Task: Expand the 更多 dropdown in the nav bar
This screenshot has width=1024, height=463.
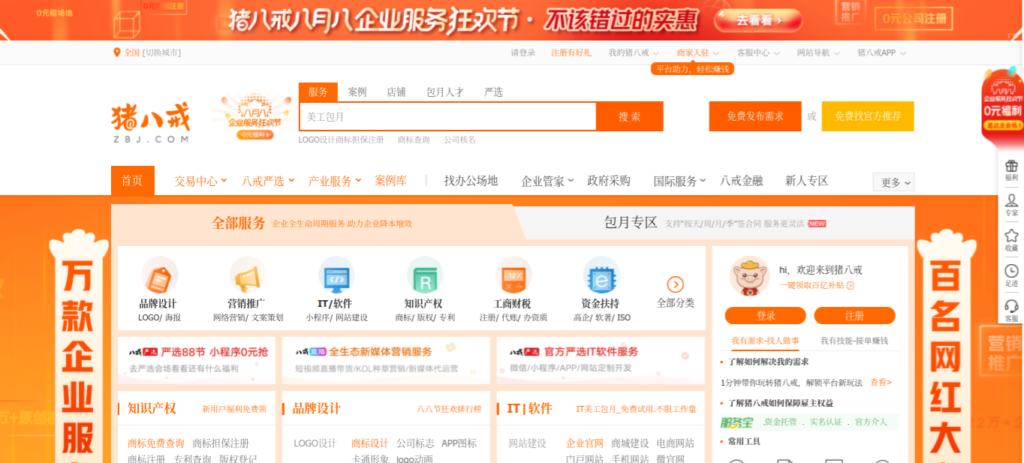Action: (893, 182)
